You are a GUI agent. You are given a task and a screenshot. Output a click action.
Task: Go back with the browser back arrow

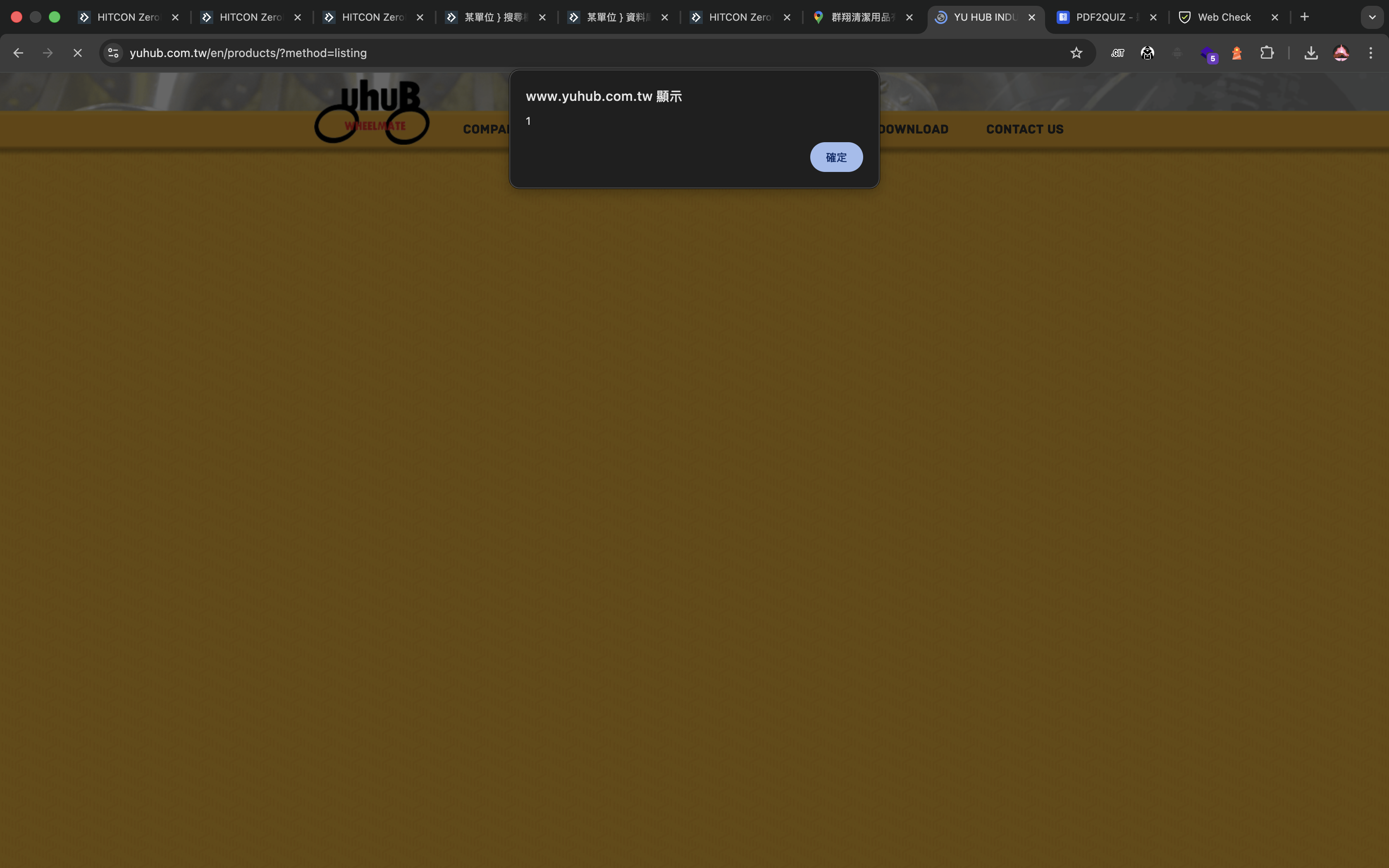click(x=18, y=53)
